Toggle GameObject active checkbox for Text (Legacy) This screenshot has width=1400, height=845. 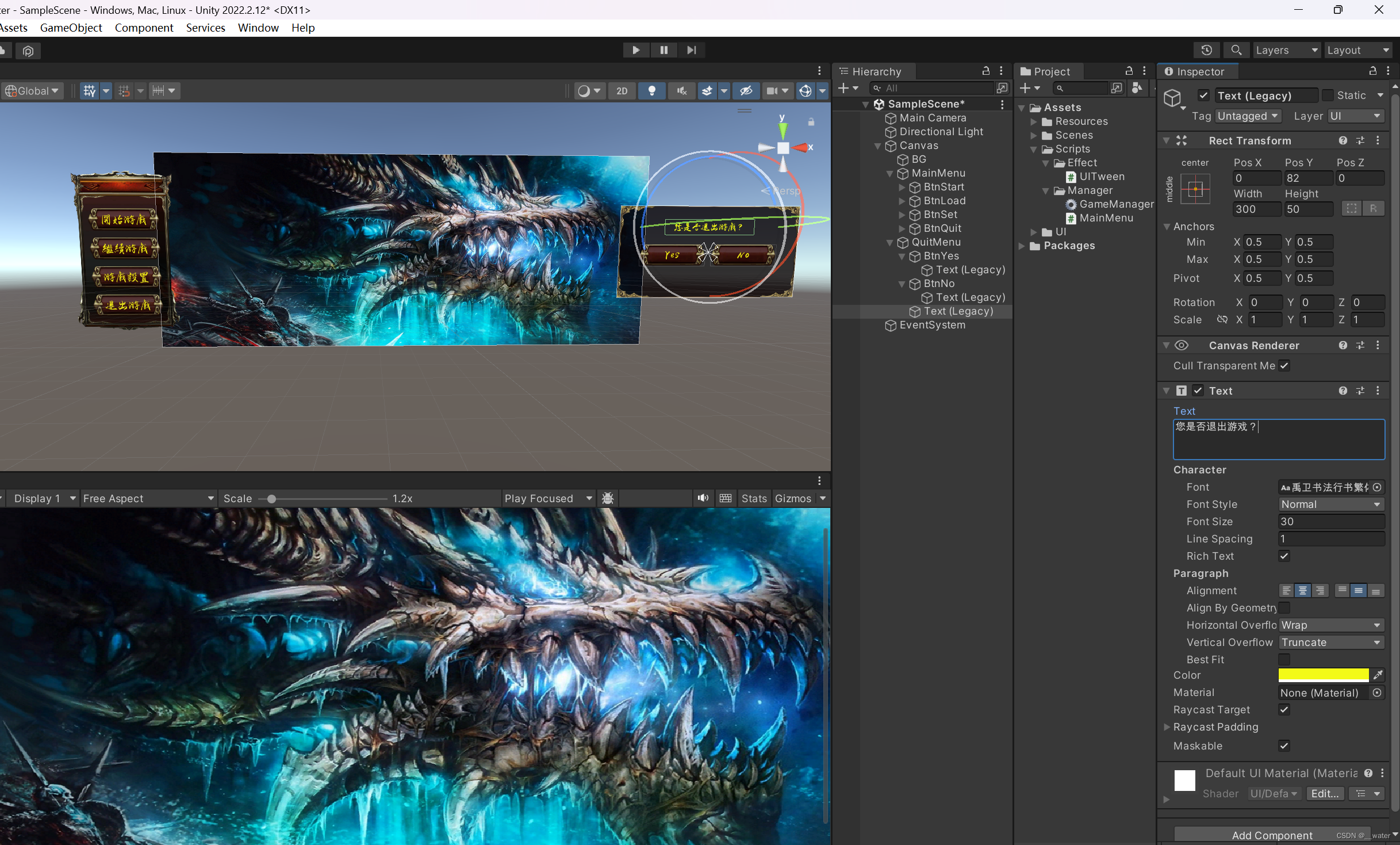[1203, 95]
